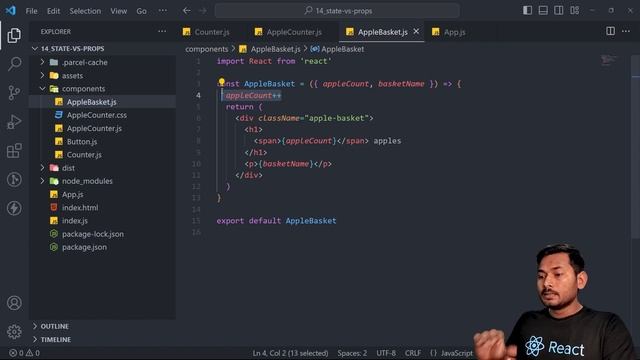Screen dimensions: 640x360
Task: Toggle primary side bar layout icon
Action: [527, 10]
